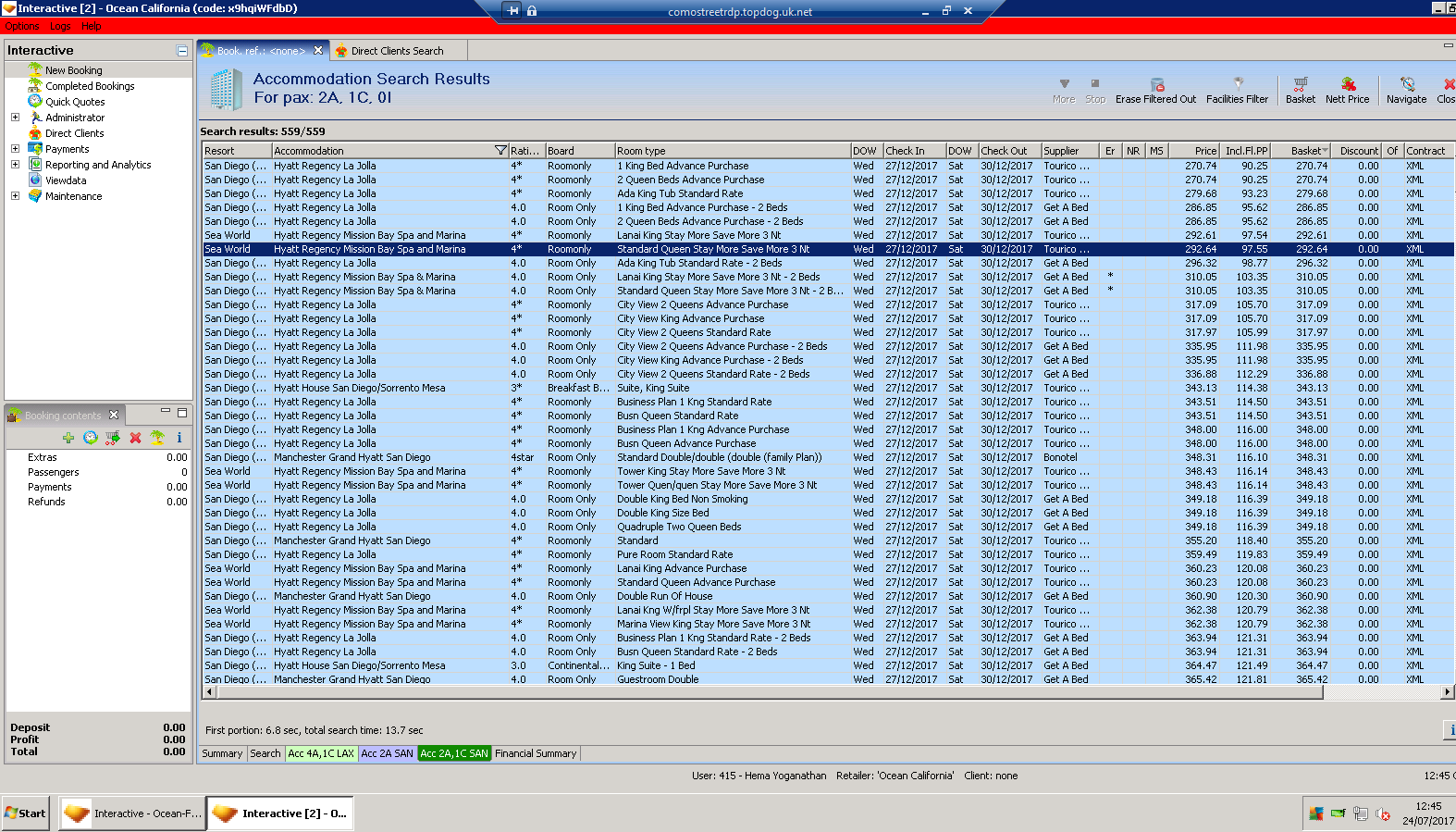Open Viewdata in the tree
Viewport: 1456px width, 832px height.
[66, 180]
